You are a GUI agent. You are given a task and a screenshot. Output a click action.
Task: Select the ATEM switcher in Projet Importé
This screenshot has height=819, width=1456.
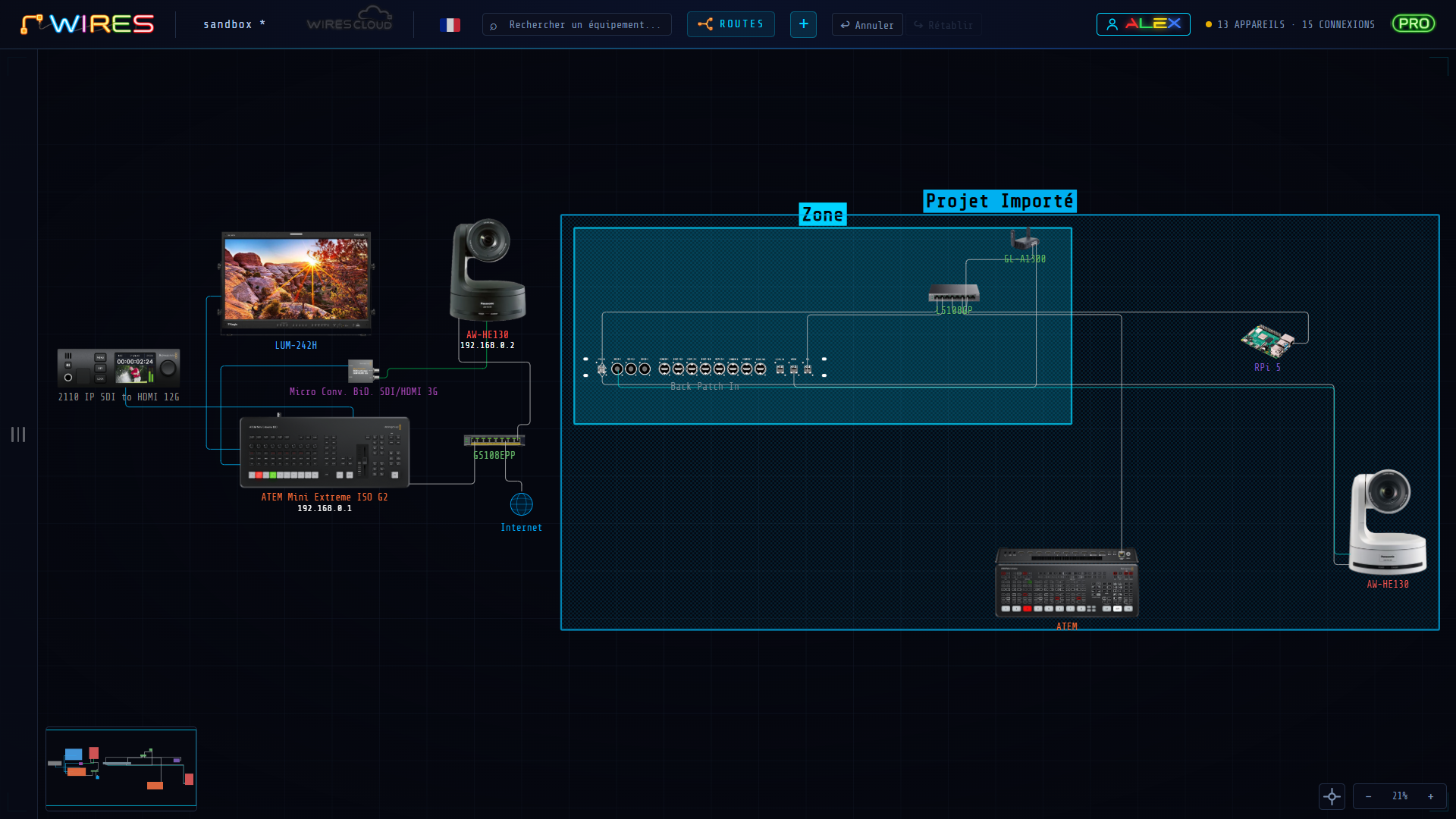(1067, 582)
